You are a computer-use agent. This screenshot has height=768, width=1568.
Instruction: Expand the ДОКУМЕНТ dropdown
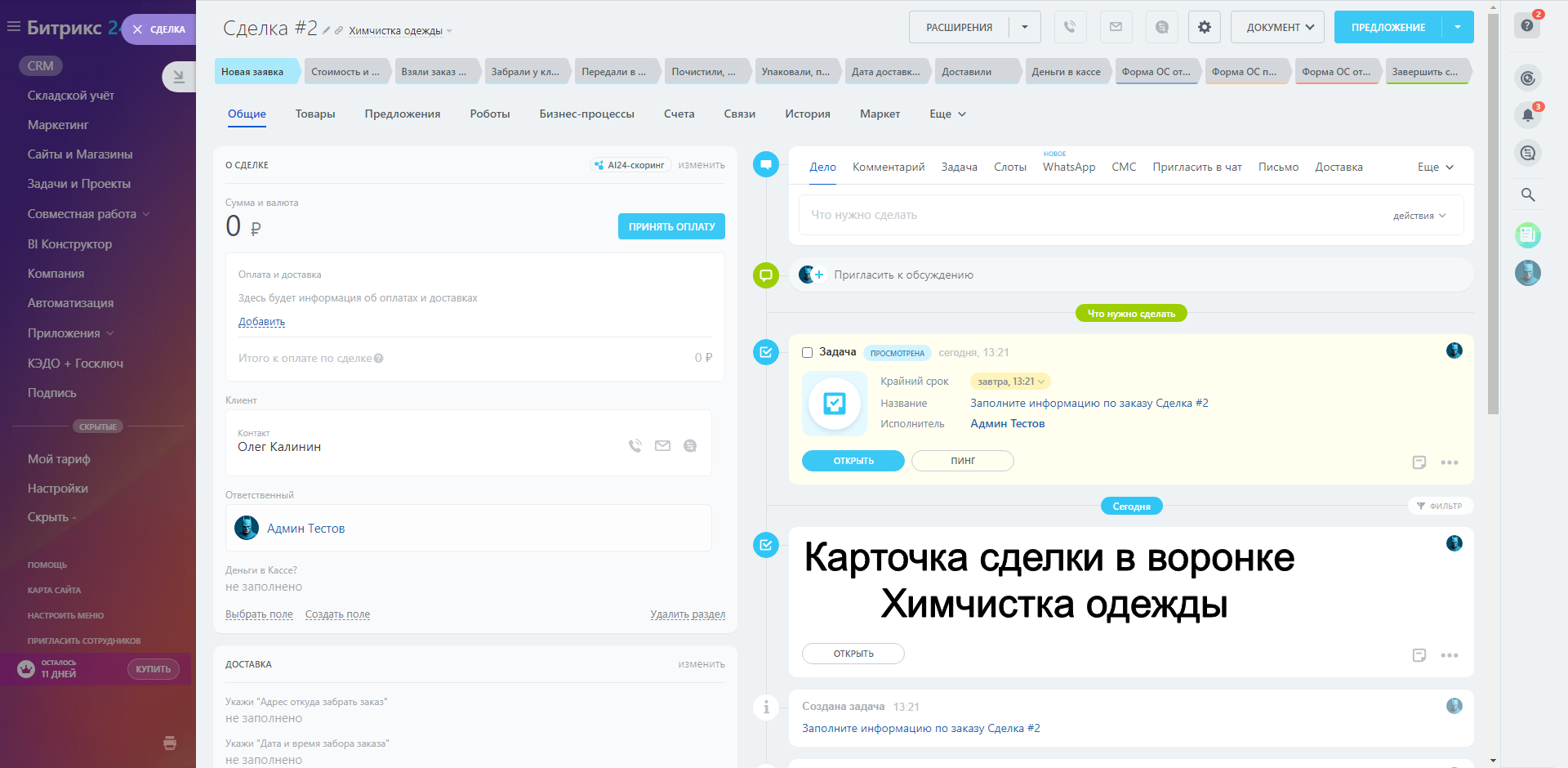[x=1278, y=27]
